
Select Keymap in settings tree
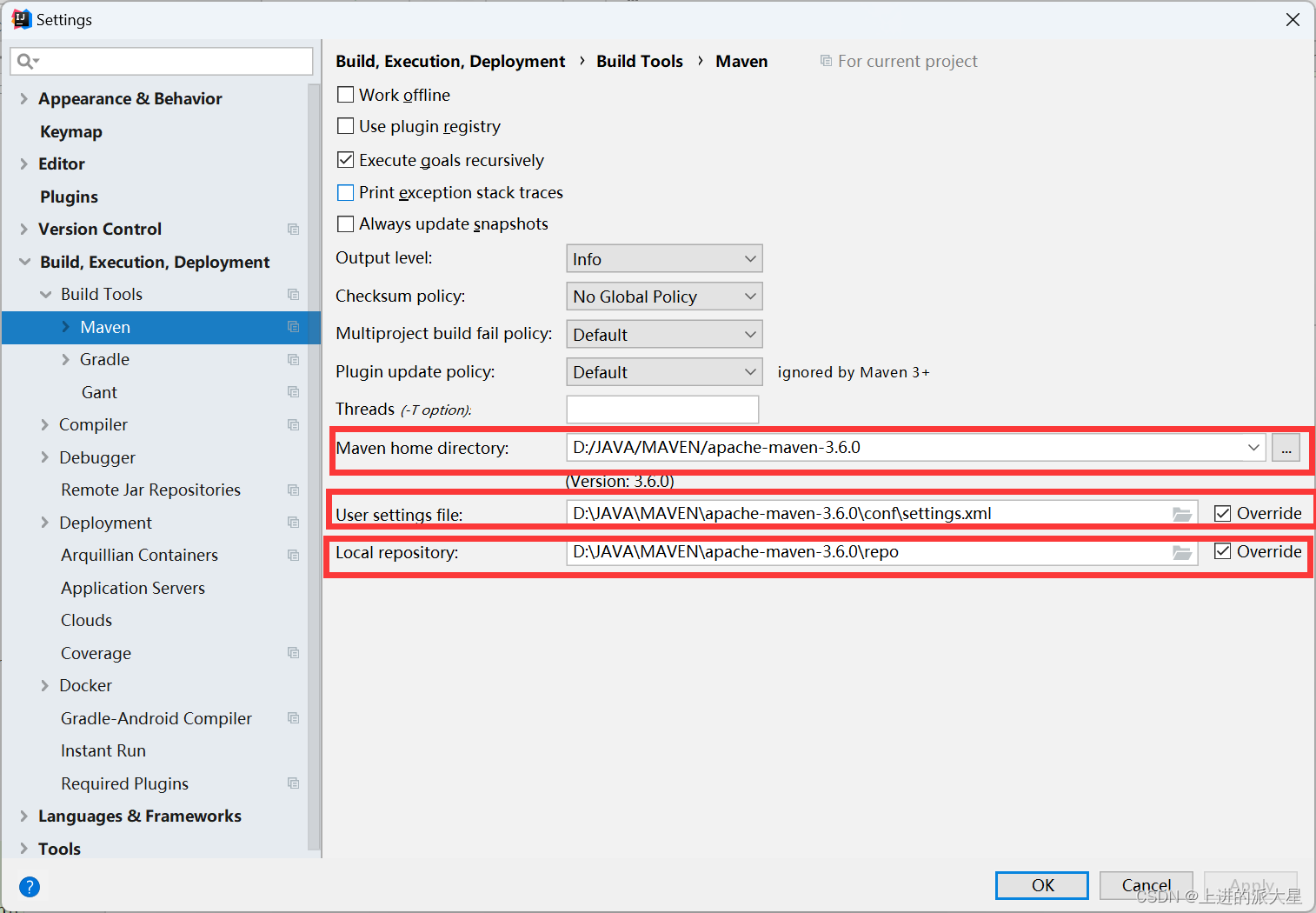point(71,131)
